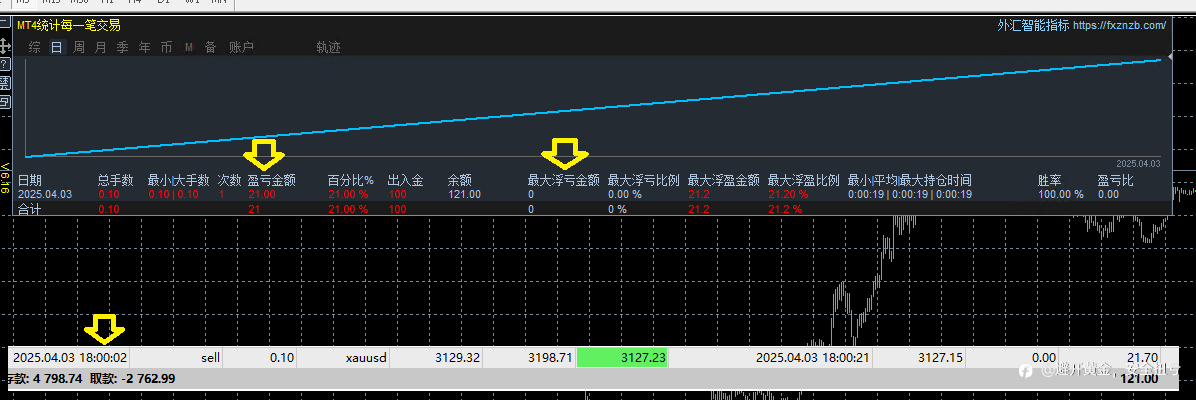Open the 年 yearly tab

click(144, 47)
